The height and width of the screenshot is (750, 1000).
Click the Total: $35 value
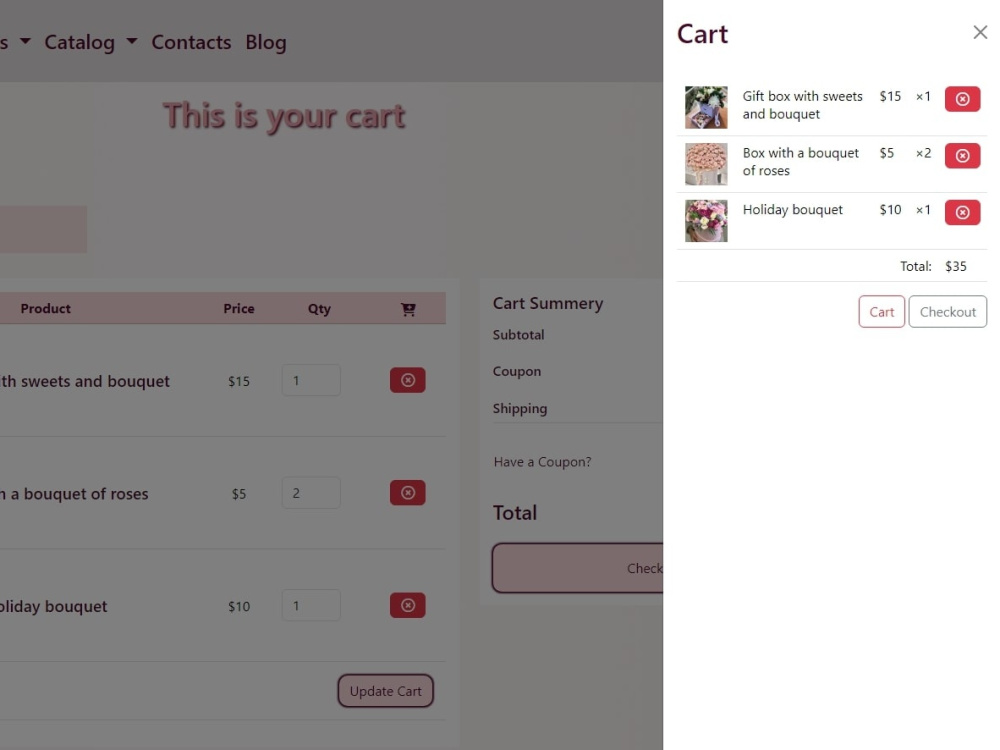[x=955, y=267]
